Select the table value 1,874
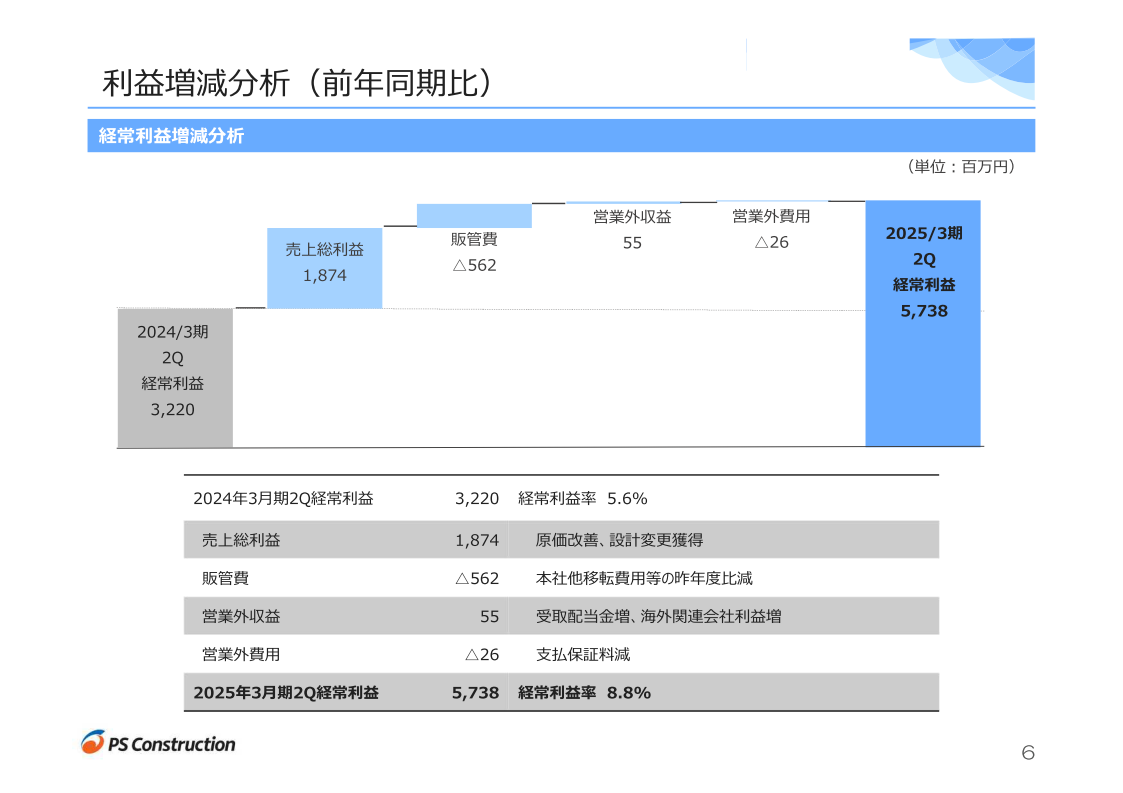Image resolution: width=1123 pixels, height=793 pixels. [477, 540]
